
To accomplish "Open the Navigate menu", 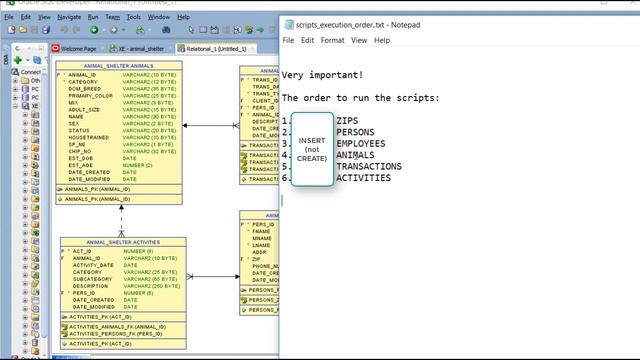I will point(69,17).
